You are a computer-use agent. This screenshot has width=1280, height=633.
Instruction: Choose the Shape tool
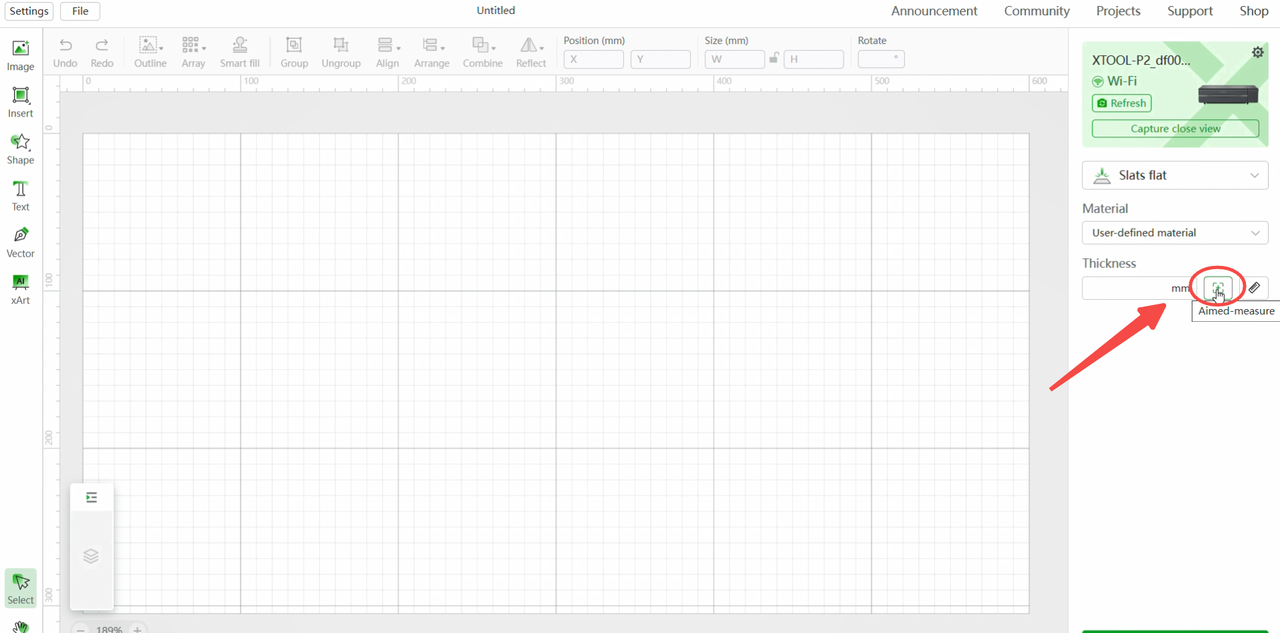pos(20,148)
